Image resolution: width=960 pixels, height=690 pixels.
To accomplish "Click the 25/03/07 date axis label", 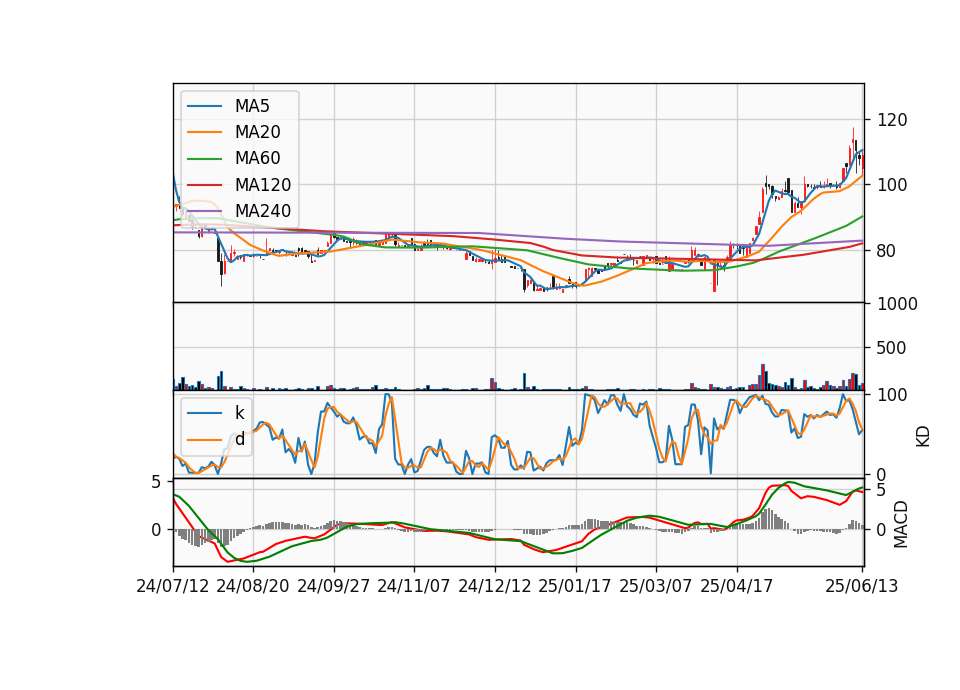I will pyautogui.click(x=656, y=586).
